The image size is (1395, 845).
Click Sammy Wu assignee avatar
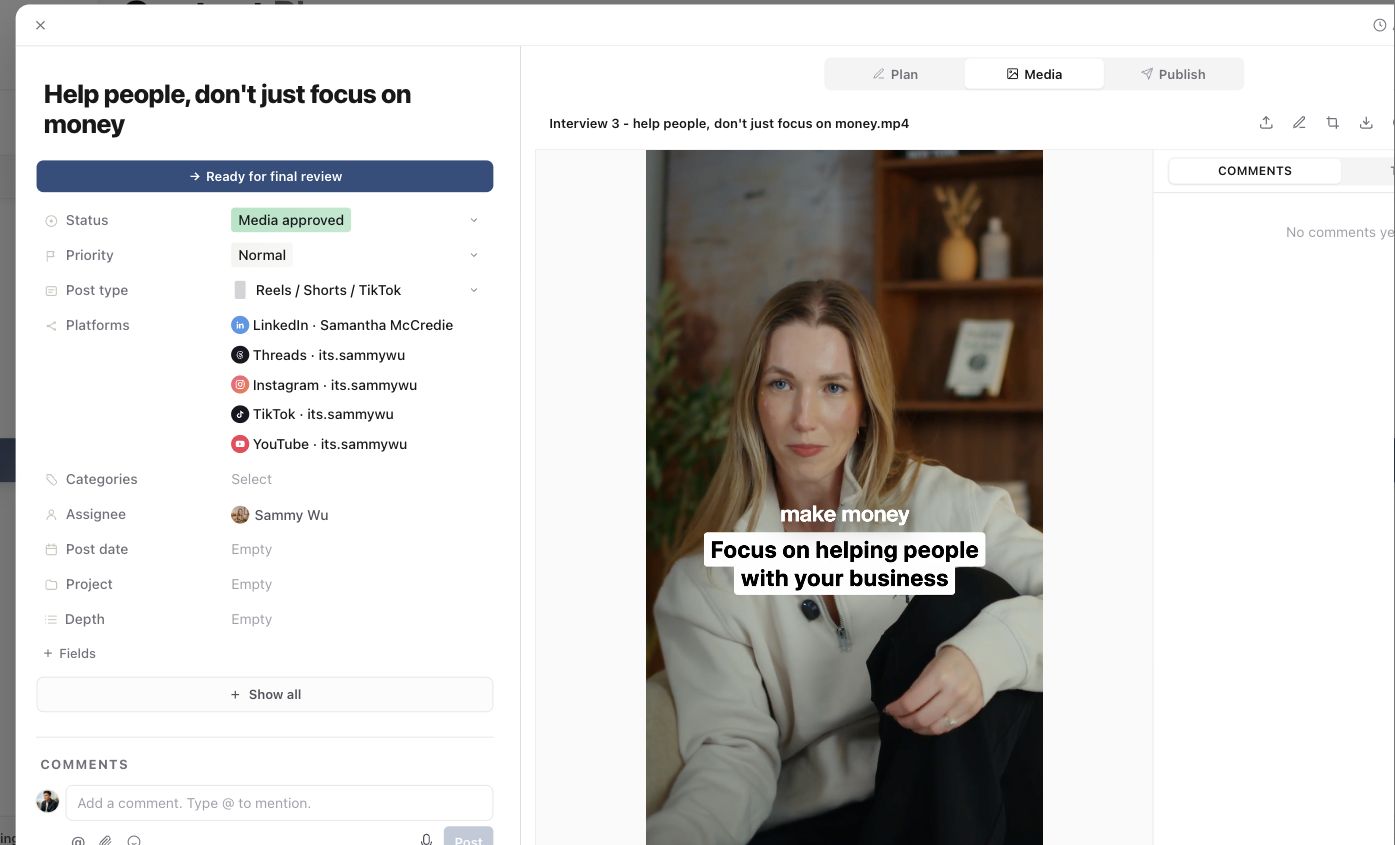[240, 515]
